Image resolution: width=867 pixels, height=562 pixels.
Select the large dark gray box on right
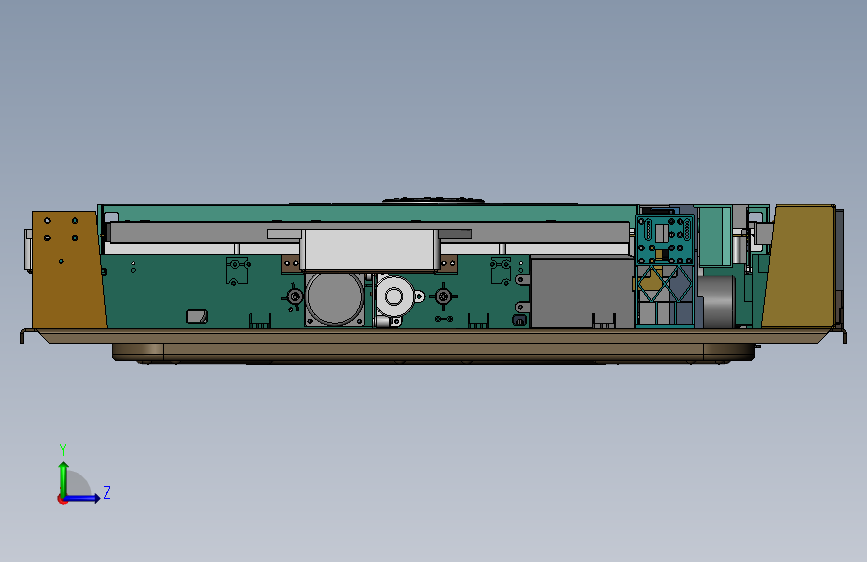pyautogui.click(x=582, y=292)
